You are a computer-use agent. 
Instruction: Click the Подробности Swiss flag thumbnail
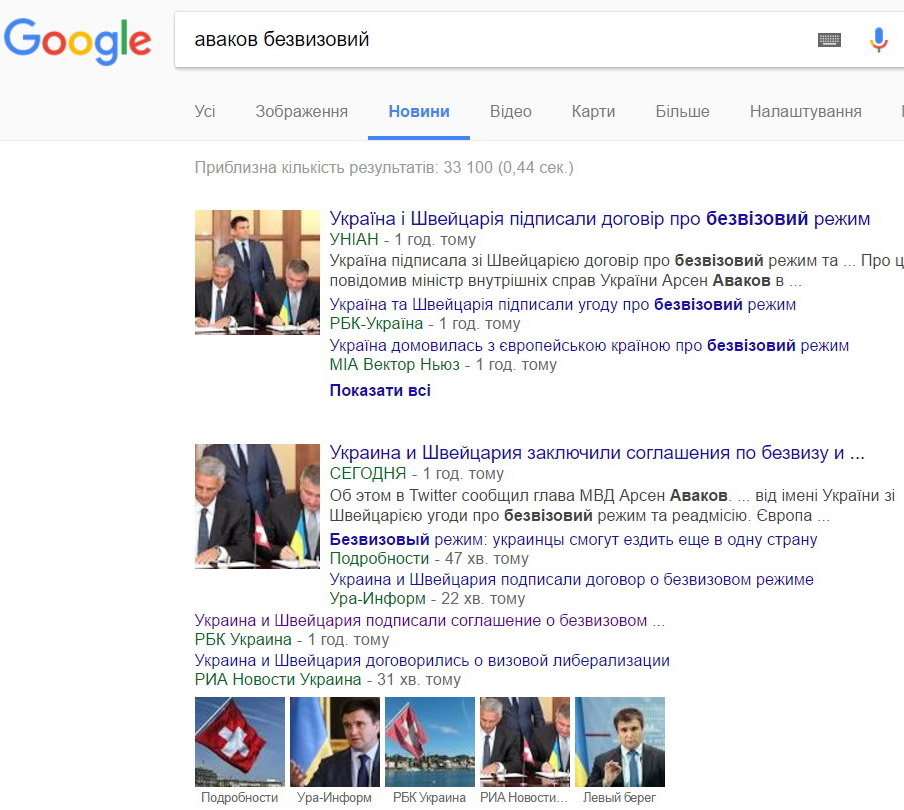point(240,742)
